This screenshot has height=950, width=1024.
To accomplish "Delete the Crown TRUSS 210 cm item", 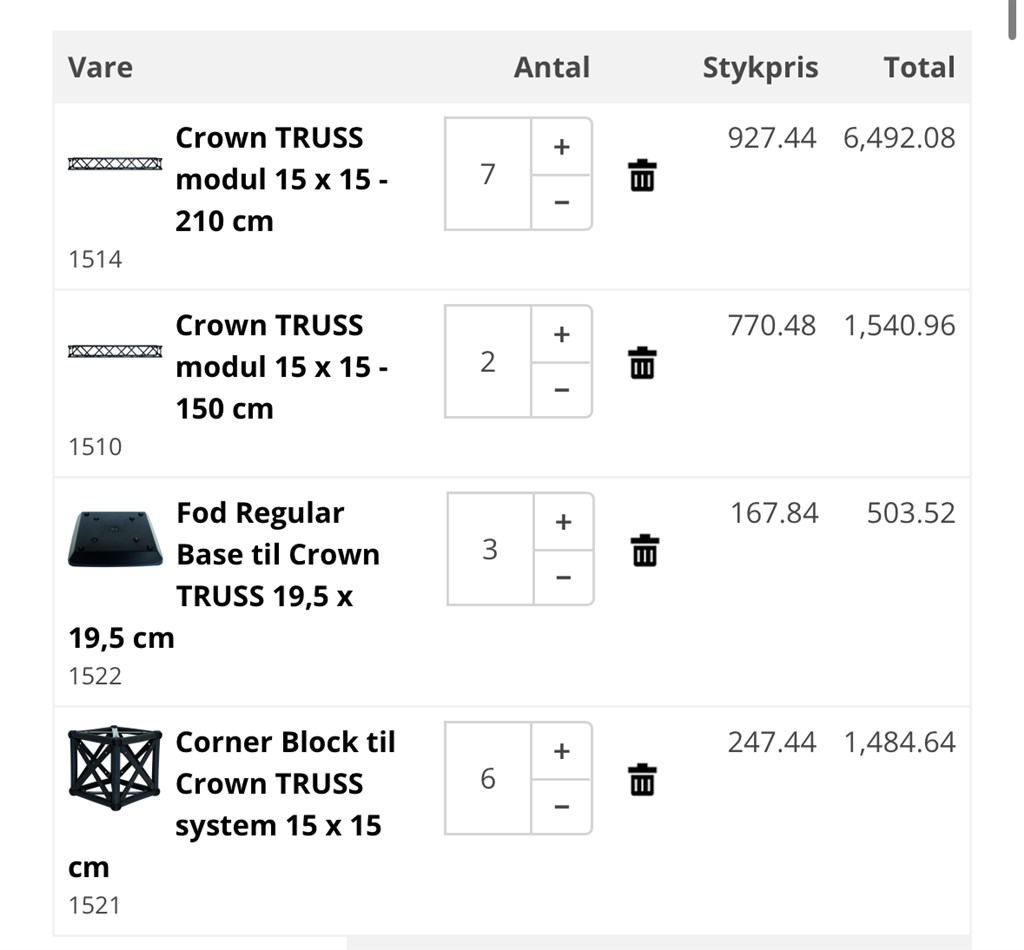I will point(642,175).
